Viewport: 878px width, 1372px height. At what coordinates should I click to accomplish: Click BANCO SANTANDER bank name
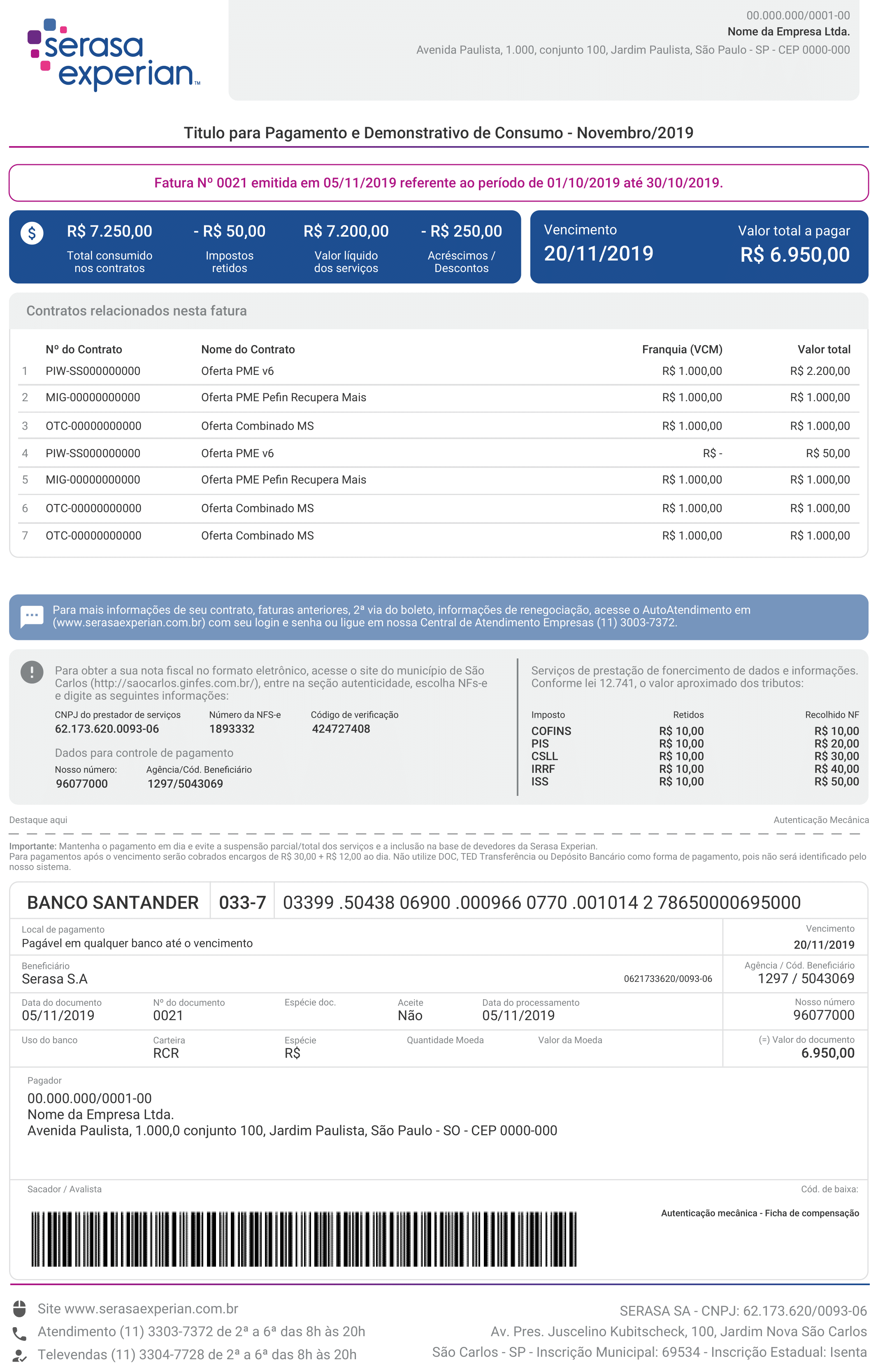point(113,903)
